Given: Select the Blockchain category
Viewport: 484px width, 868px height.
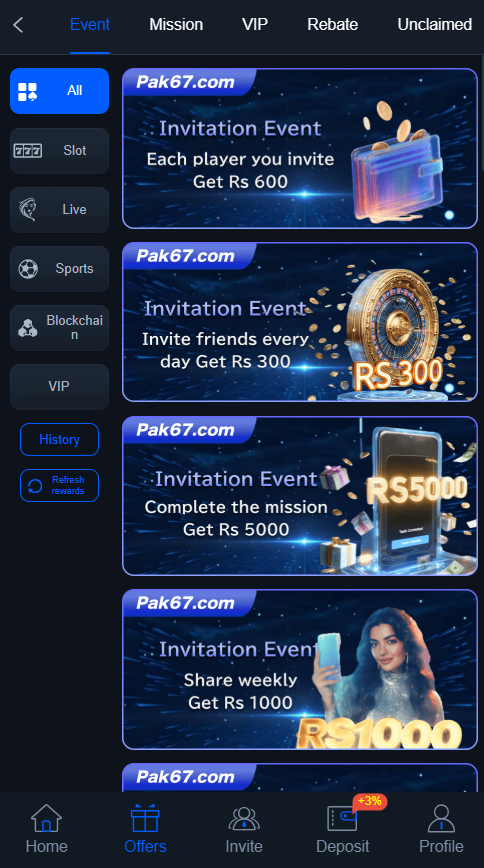Looking at the screenshot, I should [59, 328].
